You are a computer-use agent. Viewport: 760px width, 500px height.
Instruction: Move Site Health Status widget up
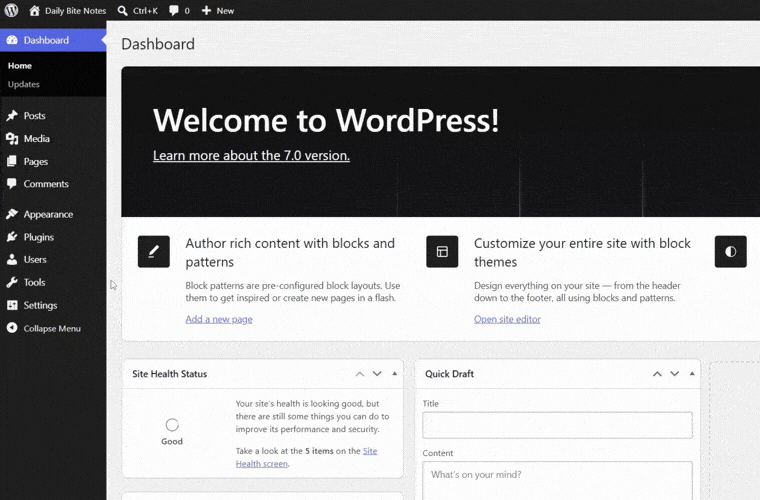(360, 374)
